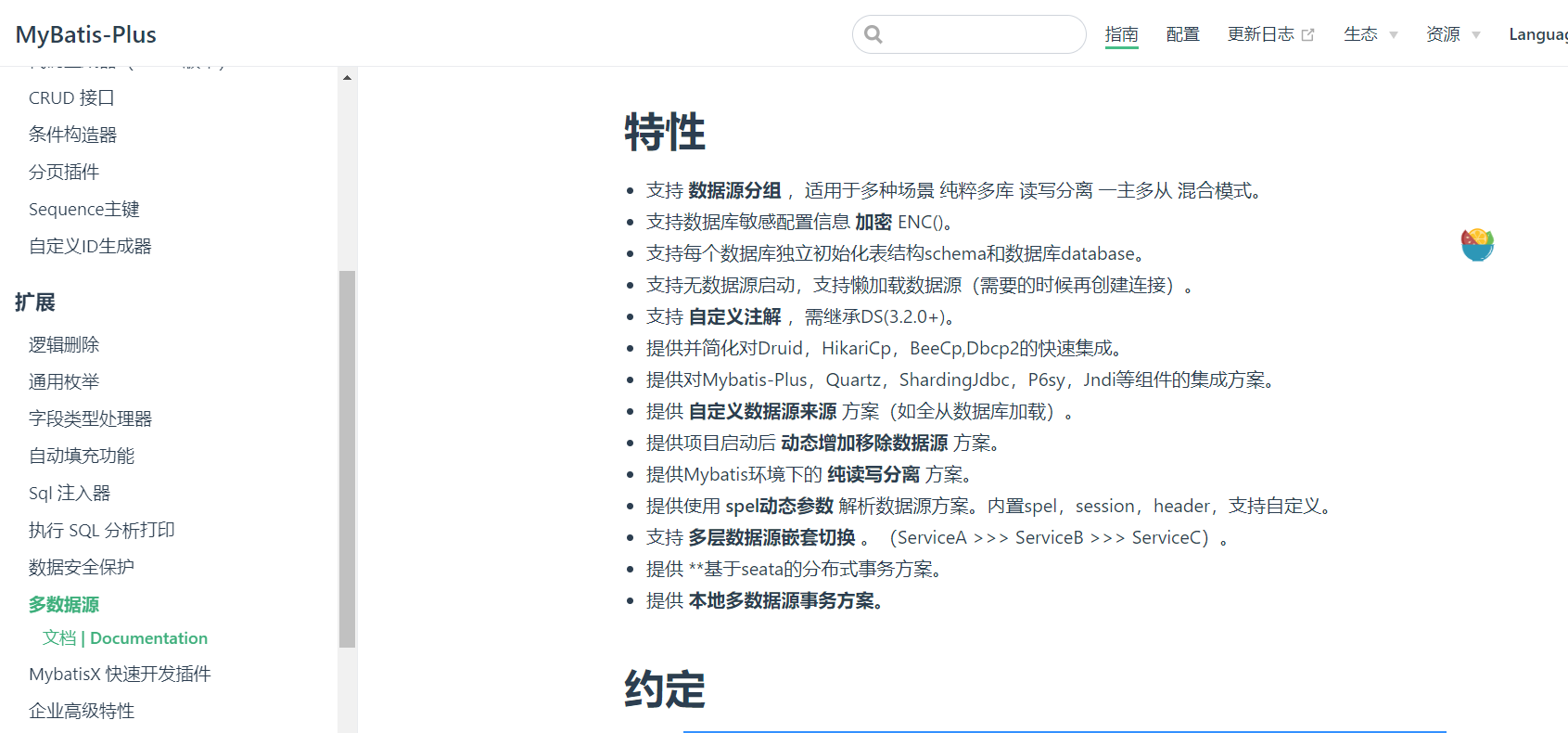Open the 指南 navigation tab
Screen dimensions: 1568x733
(1121, 34)
